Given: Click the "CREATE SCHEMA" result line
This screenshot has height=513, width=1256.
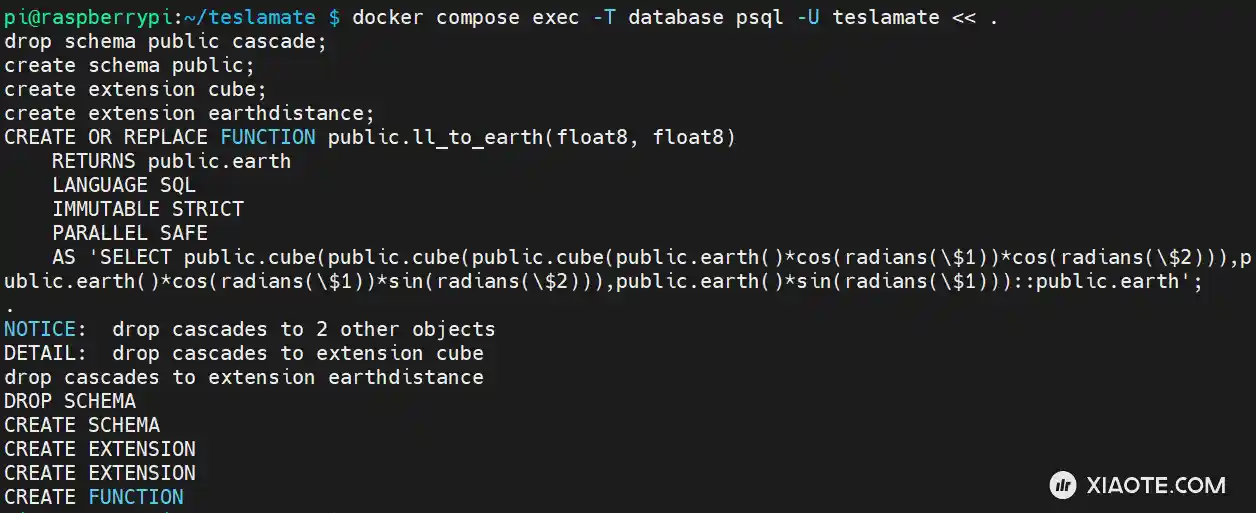Looking at the screenshot, I should click(x=82, y=425).
